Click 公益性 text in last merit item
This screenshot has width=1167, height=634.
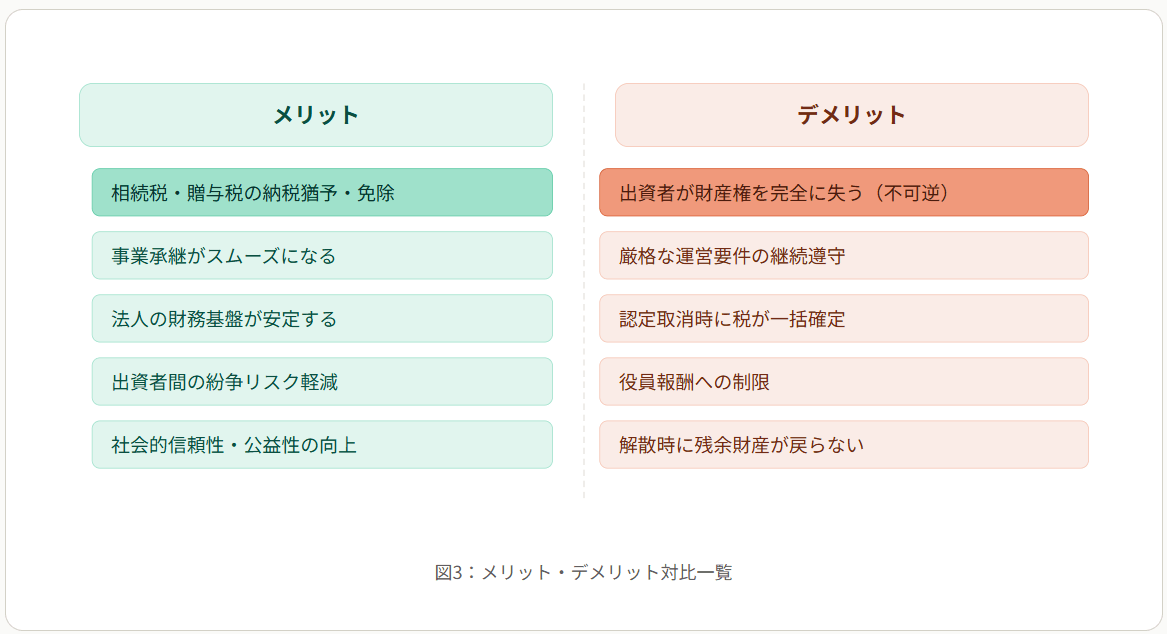[x=272, y=445]
